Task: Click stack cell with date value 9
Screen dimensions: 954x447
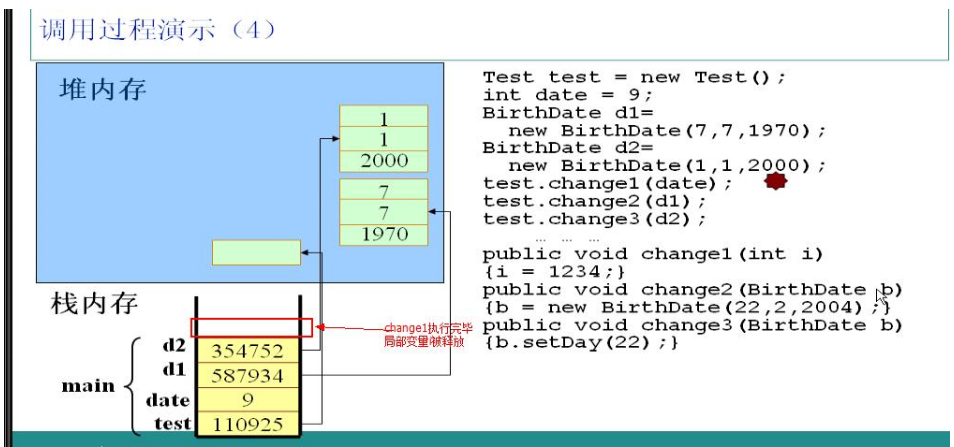Action: tap(248, 400)
